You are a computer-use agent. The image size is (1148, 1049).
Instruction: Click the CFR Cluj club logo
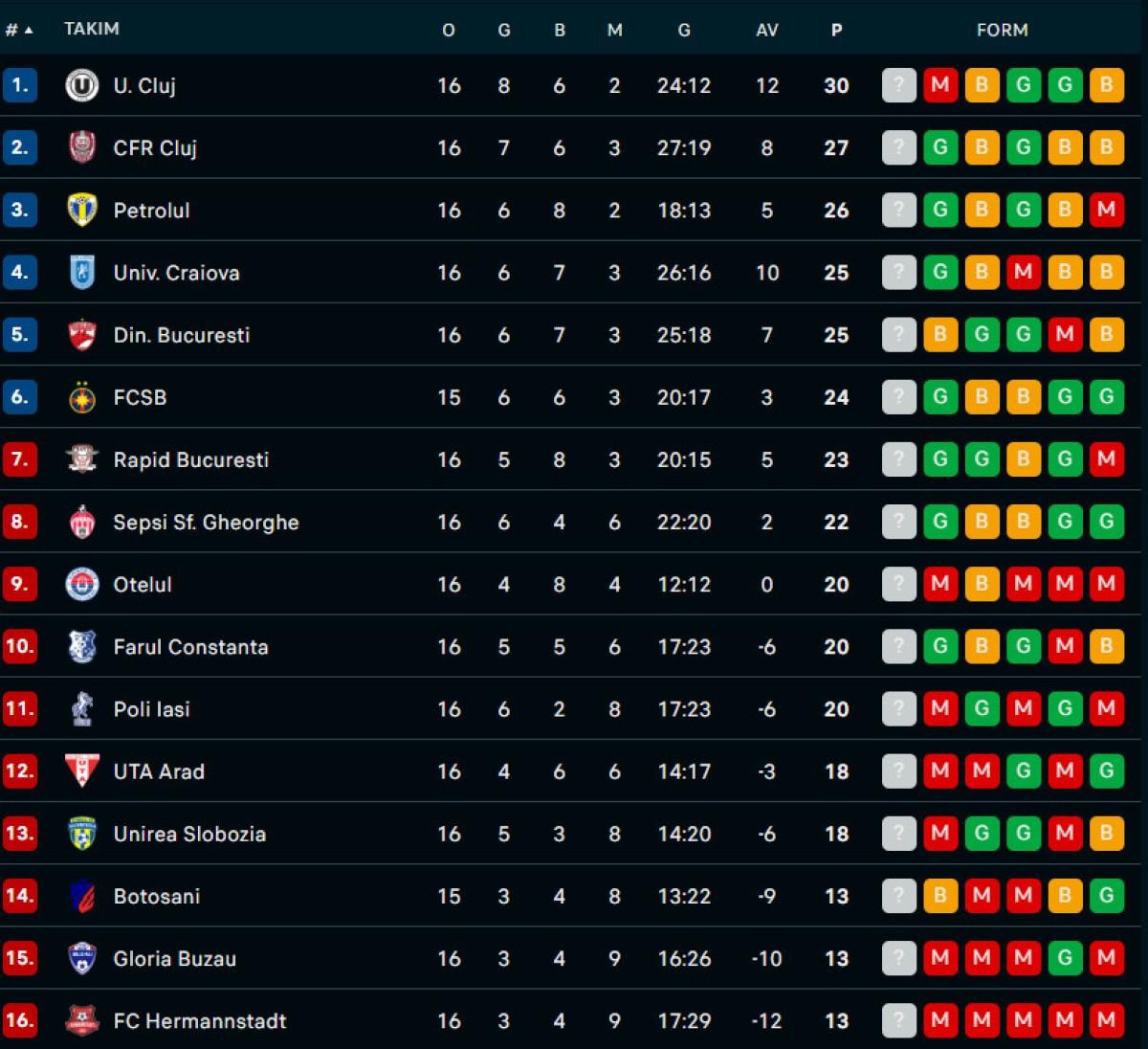[82, 147]
